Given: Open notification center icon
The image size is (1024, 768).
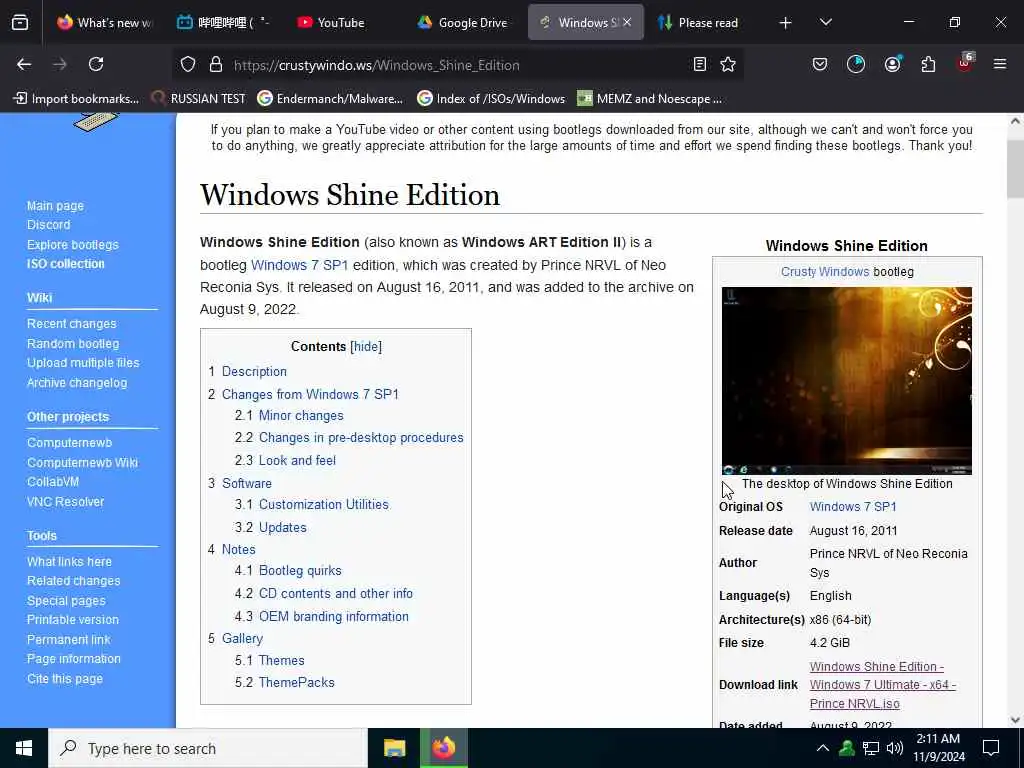Looking at the screenshot, I should (991, 748).
